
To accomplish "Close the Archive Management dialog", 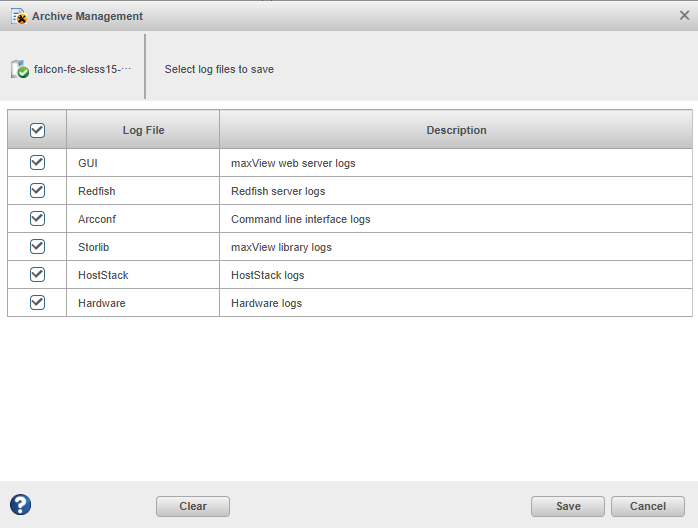I will [x=684, y=16].
